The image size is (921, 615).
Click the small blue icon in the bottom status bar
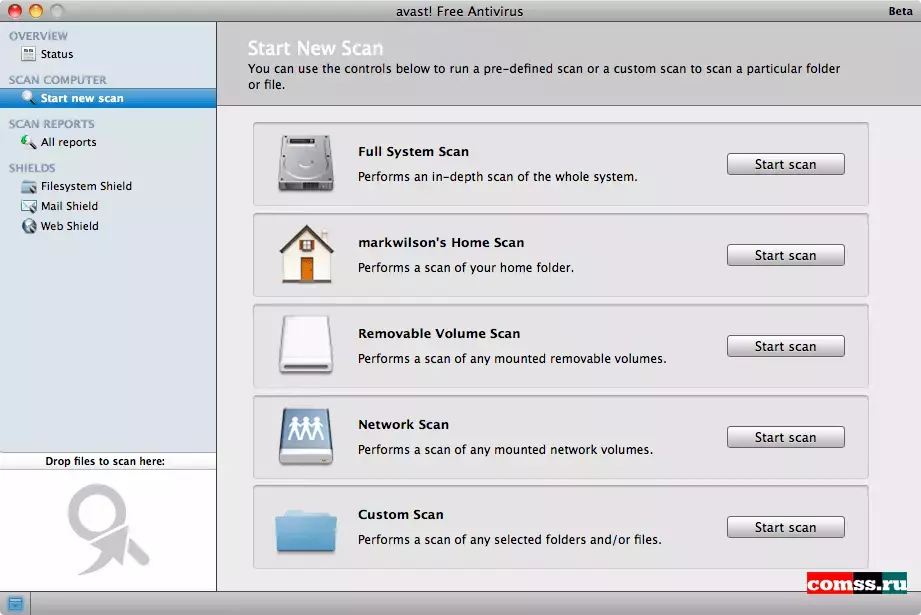(x=15, y=603)
